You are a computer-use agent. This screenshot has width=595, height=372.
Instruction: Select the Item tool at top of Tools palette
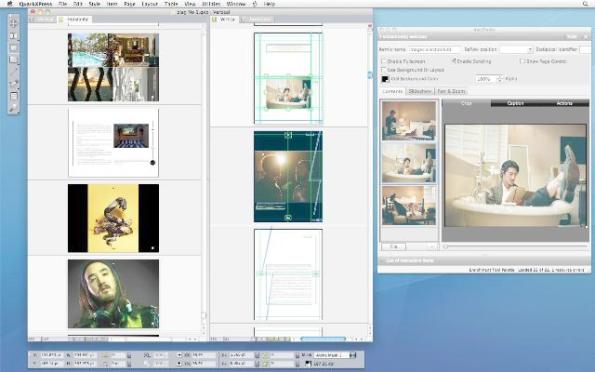14,23
